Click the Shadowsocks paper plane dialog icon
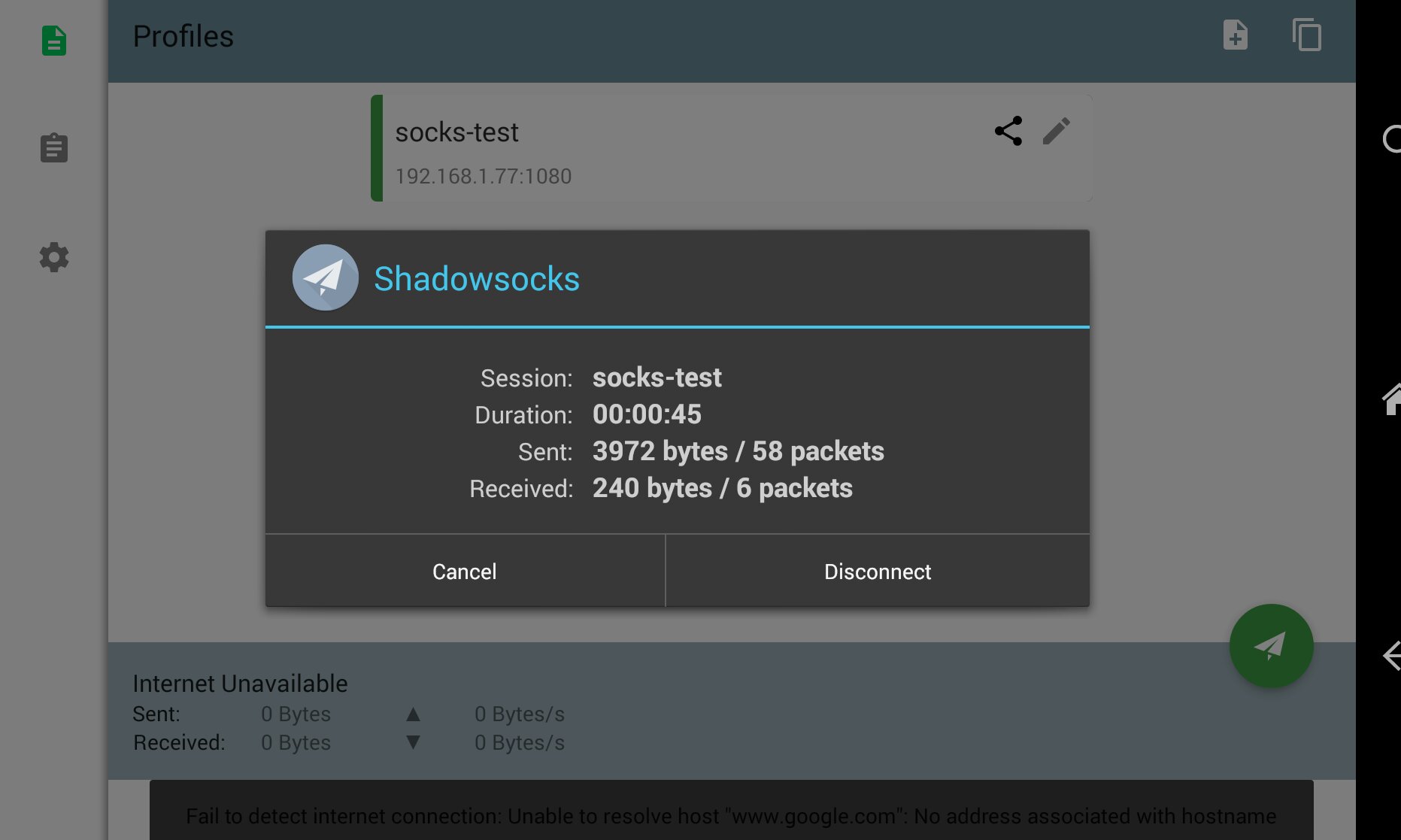This screenshot has width=1401, height=840. tap(325, 277)
